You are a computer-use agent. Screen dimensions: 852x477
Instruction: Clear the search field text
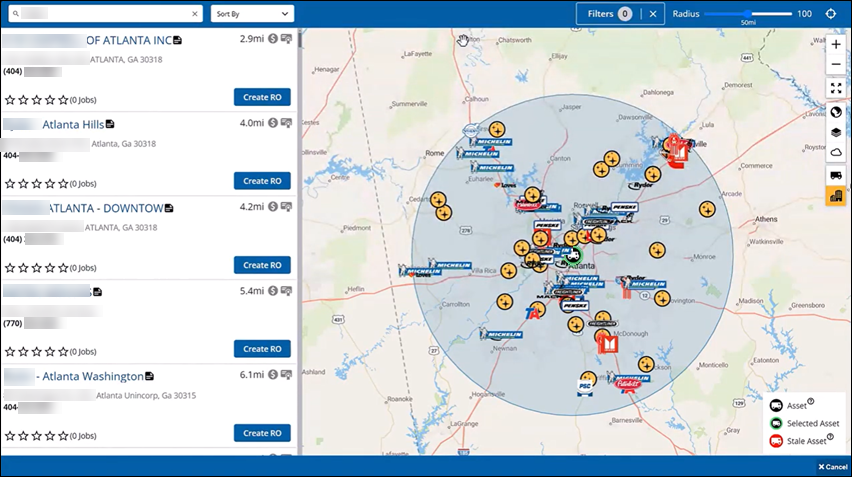(195, 14)
